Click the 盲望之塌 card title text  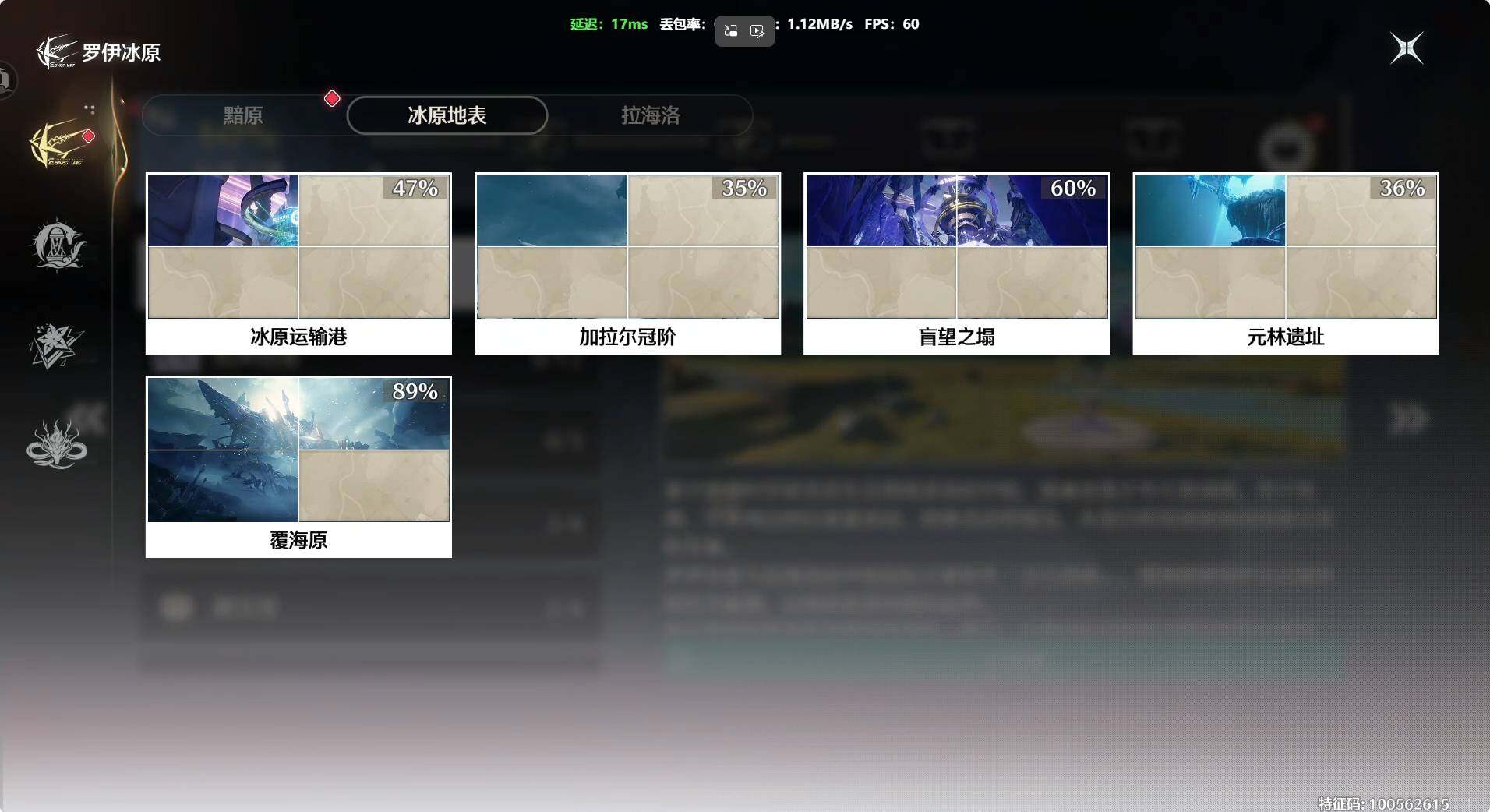coord(957,337)
